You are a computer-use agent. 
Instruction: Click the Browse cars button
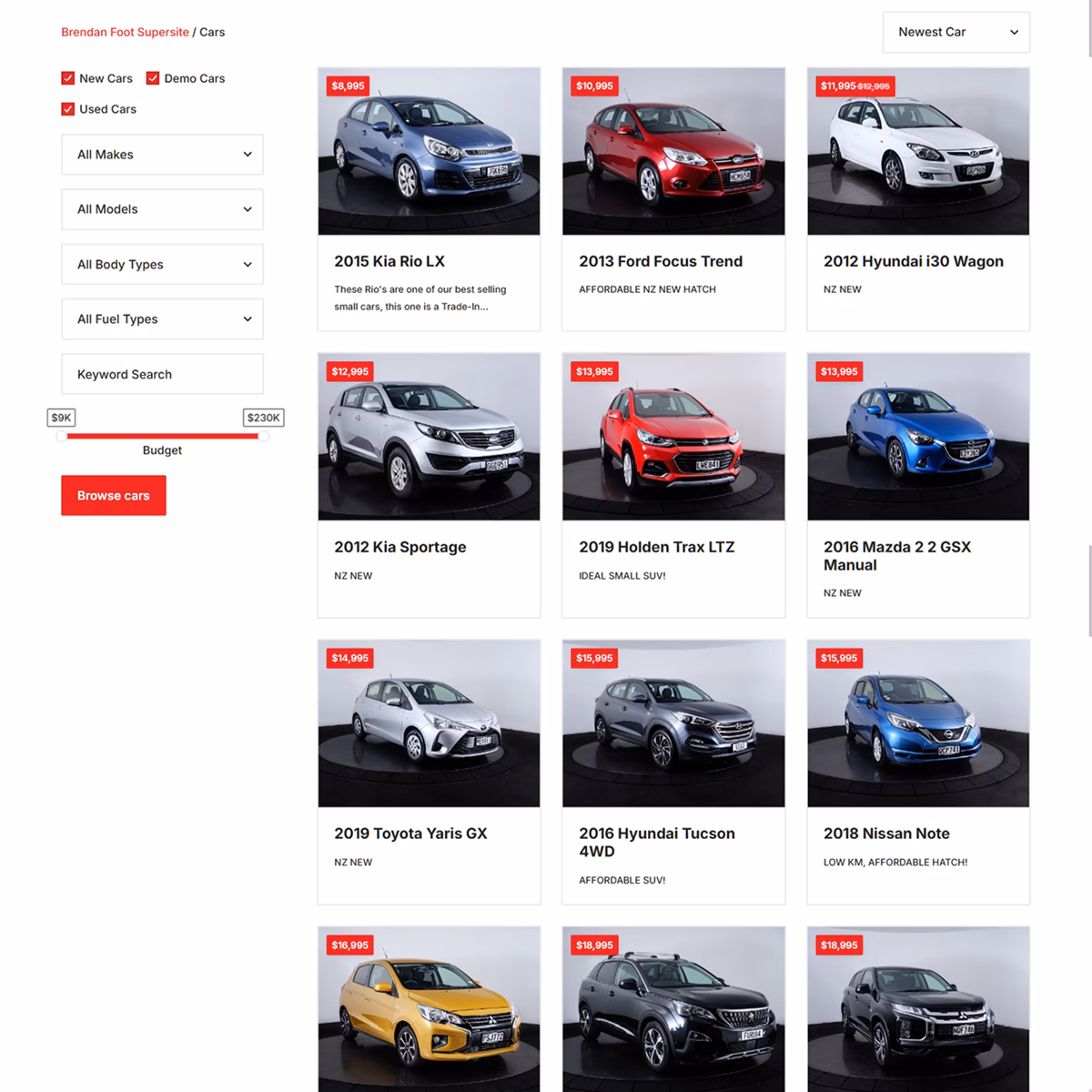[114, 496]
